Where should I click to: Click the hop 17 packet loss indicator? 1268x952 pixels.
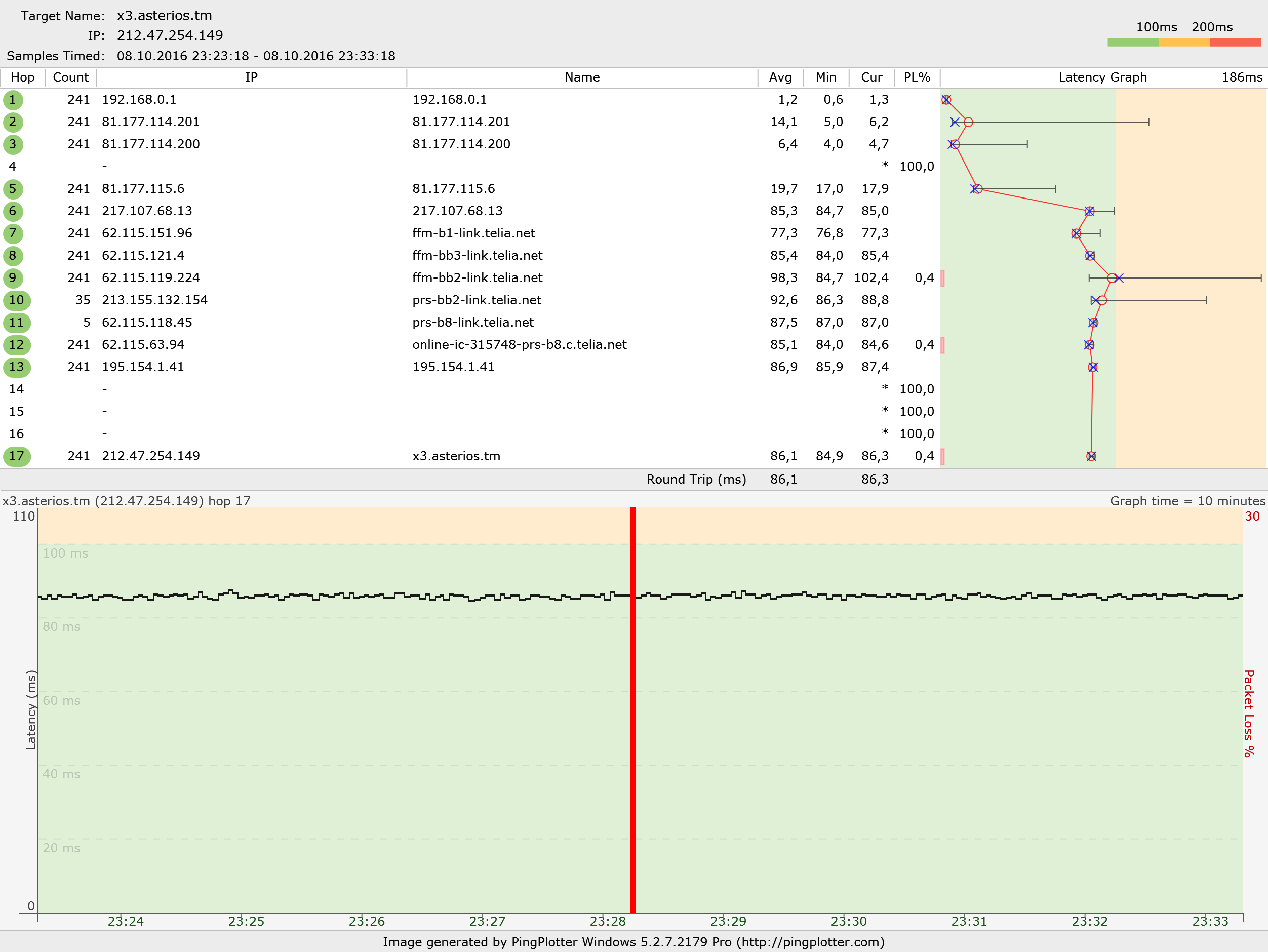tap(942, 456)
